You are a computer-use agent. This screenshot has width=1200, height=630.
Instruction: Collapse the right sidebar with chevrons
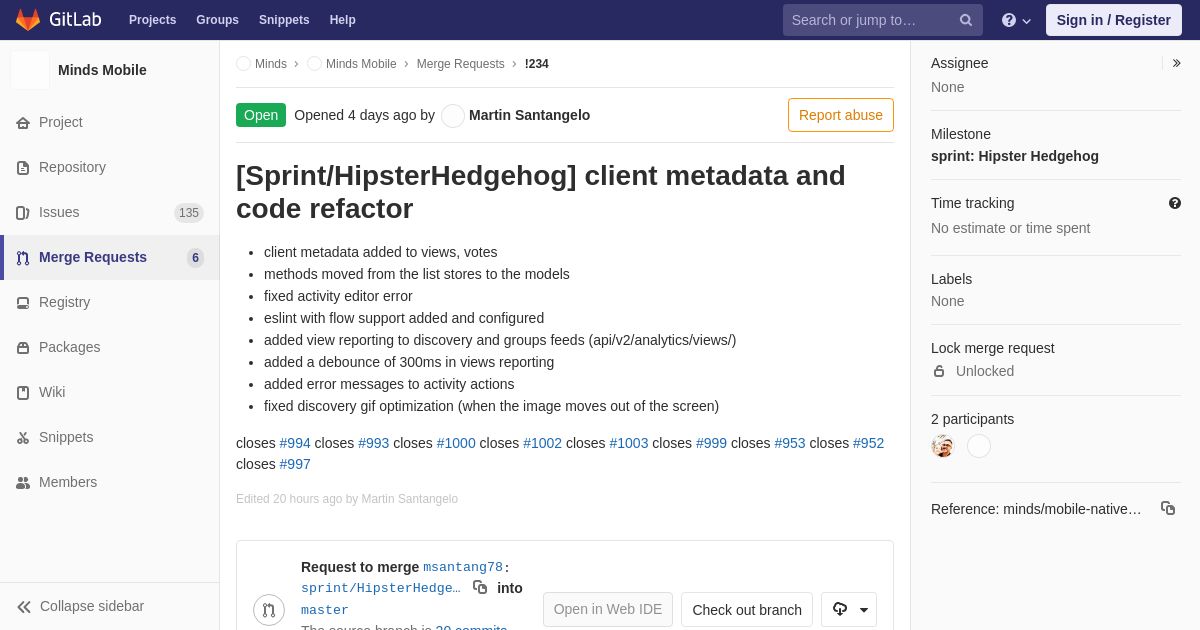coord(1176,63)
